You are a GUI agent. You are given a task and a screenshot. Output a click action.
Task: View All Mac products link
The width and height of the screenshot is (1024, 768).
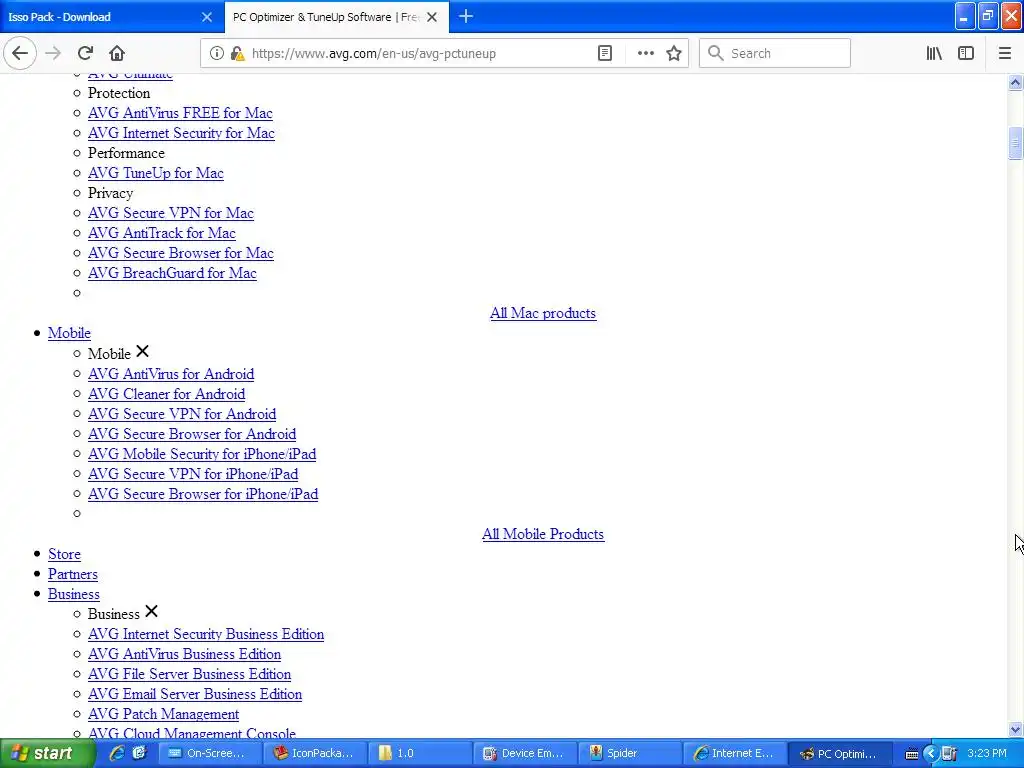543,313
